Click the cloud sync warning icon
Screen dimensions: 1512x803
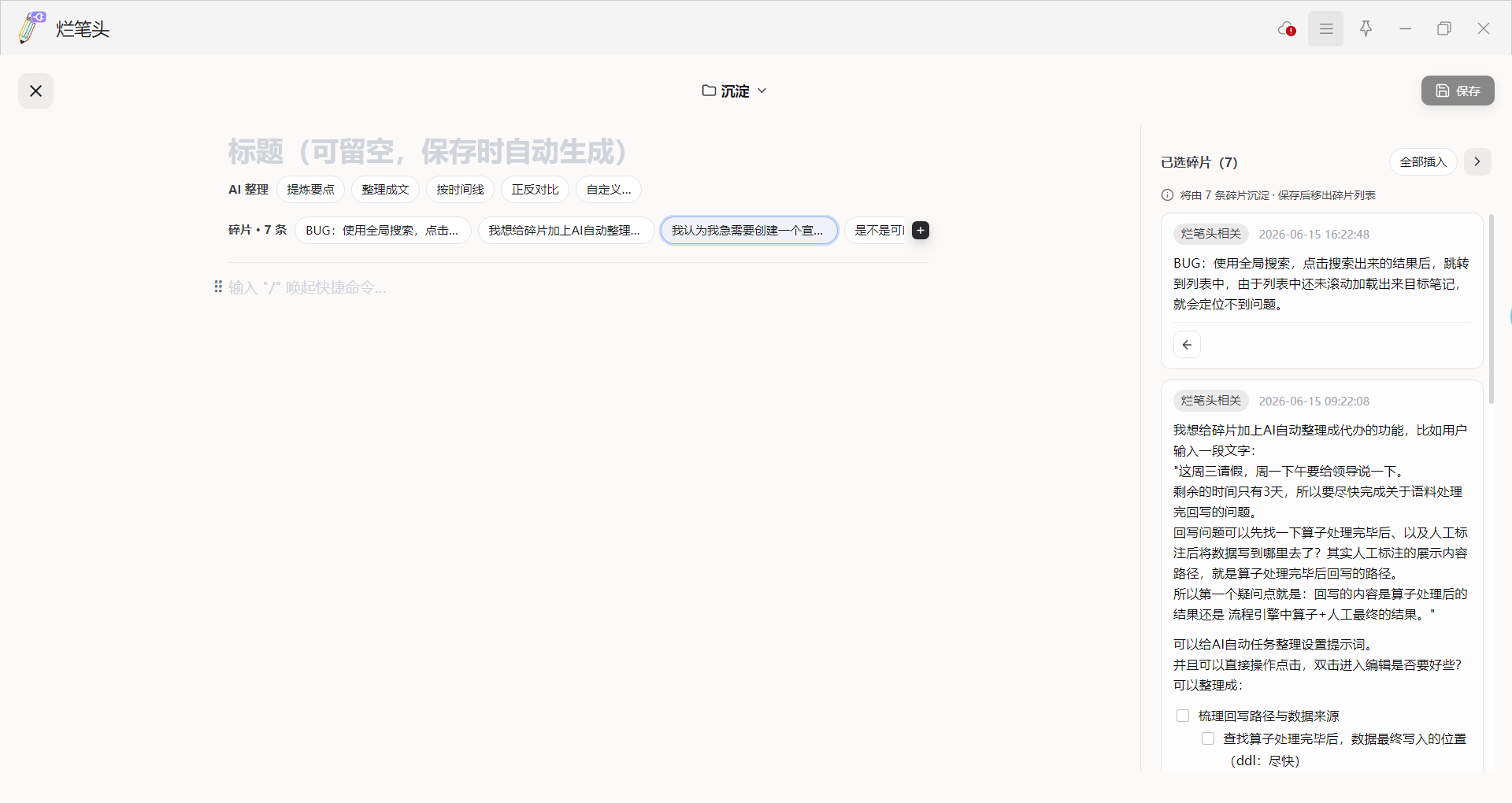[x=1287, y=29]
